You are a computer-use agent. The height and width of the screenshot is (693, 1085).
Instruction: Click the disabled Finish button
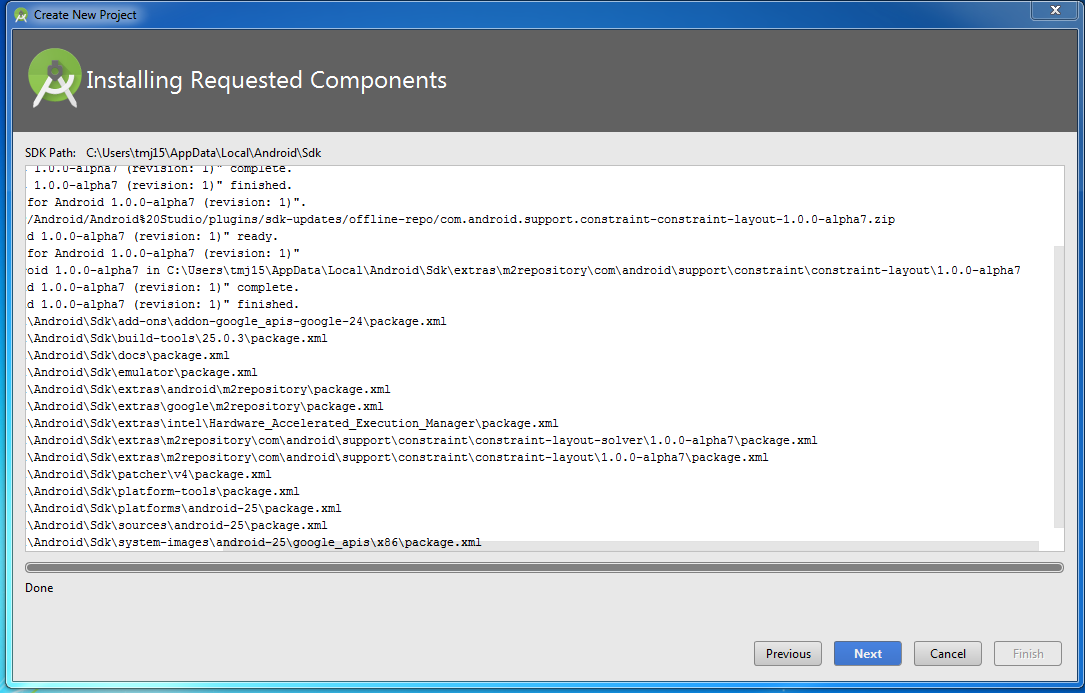pyautogui.click(x=1027, y=653)
